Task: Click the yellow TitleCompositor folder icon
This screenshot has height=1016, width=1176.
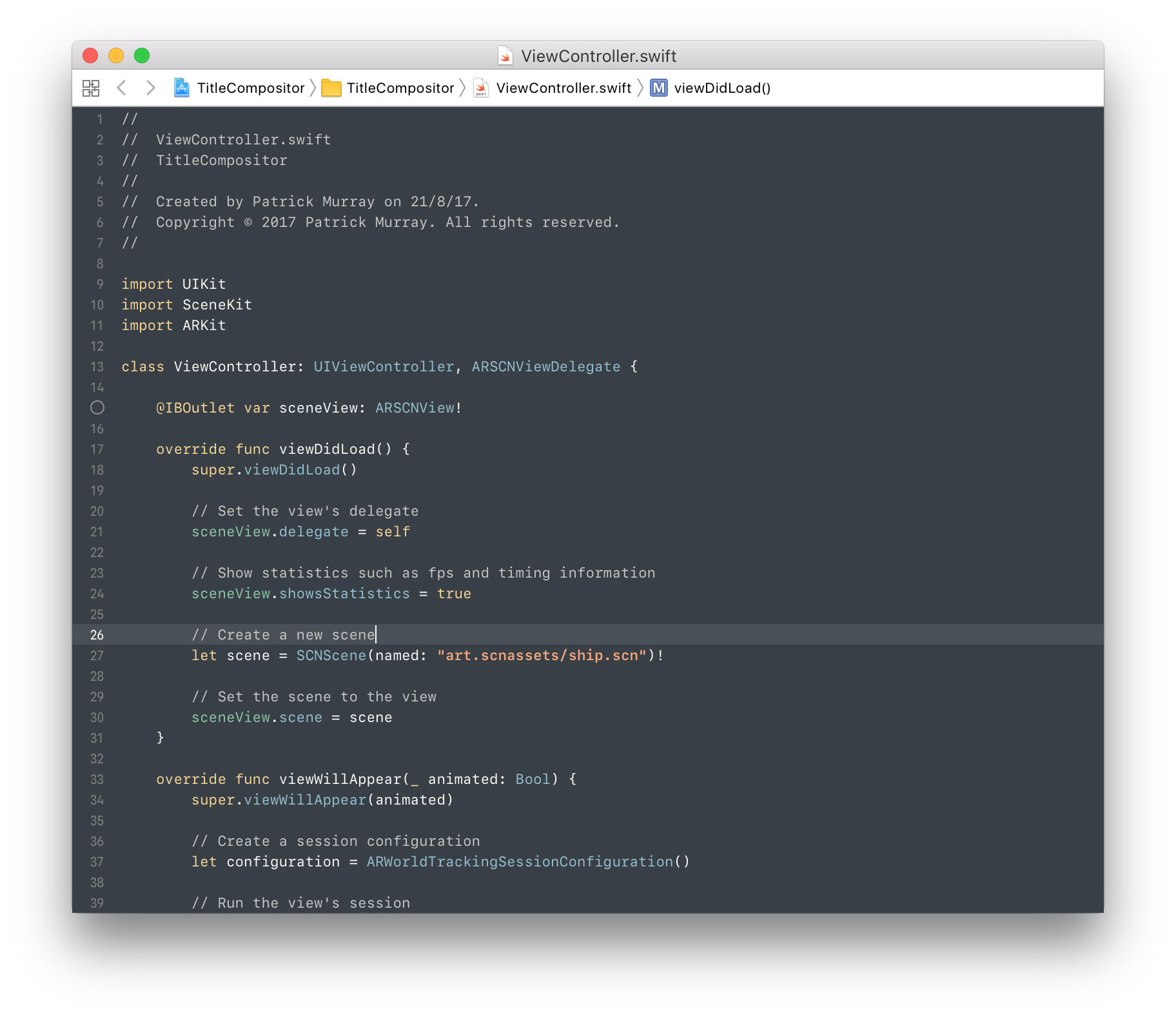Action: (x=331, y=88)
